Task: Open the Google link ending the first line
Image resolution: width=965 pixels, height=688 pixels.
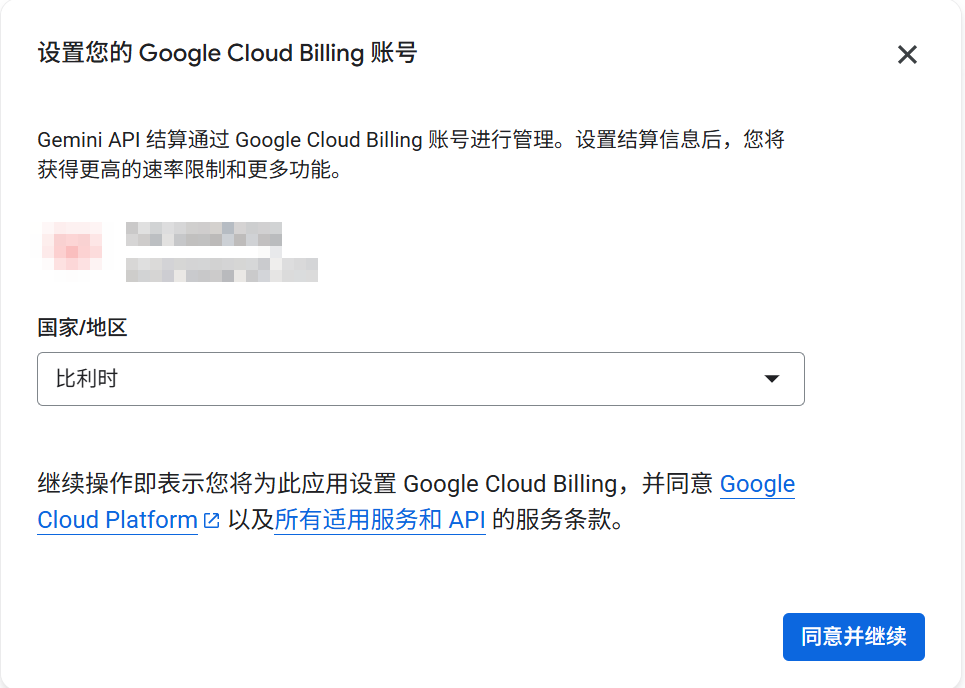Action: click(x=758, y=484)
